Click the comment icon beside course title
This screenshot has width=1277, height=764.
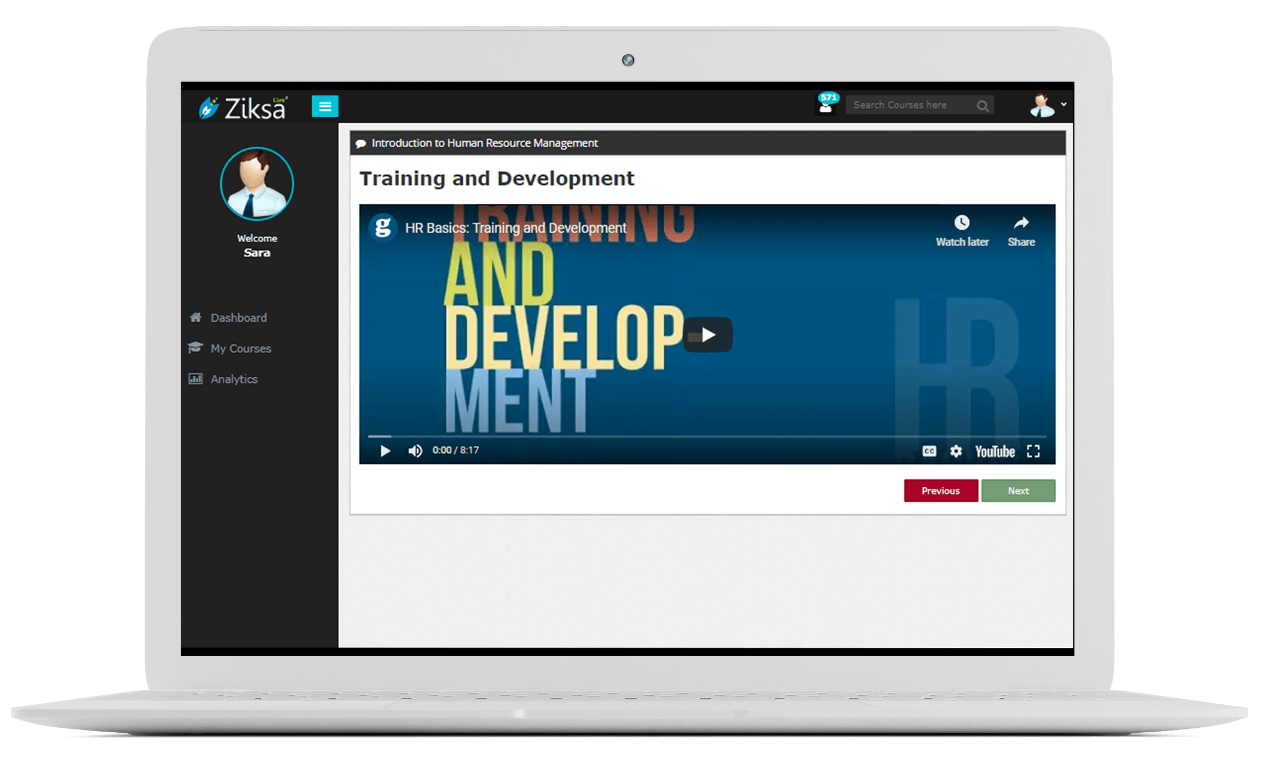pos(361,144)
